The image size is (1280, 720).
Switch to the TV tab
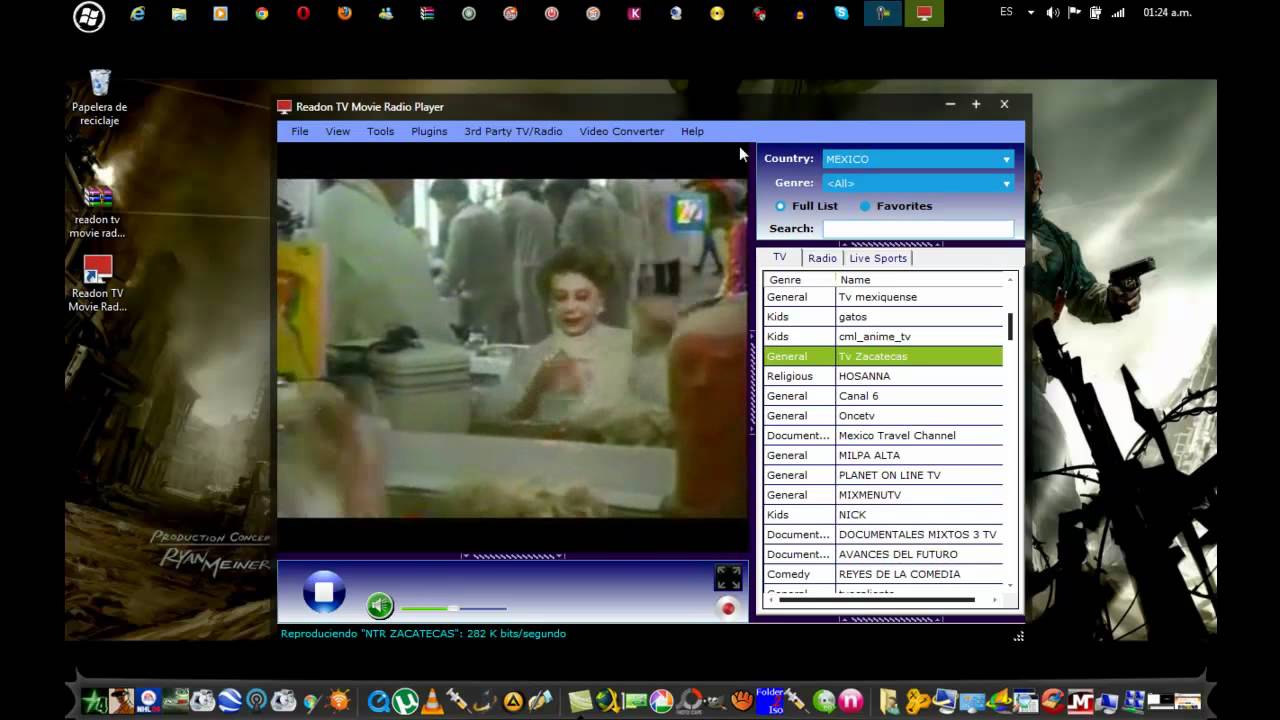coord(780,257)
